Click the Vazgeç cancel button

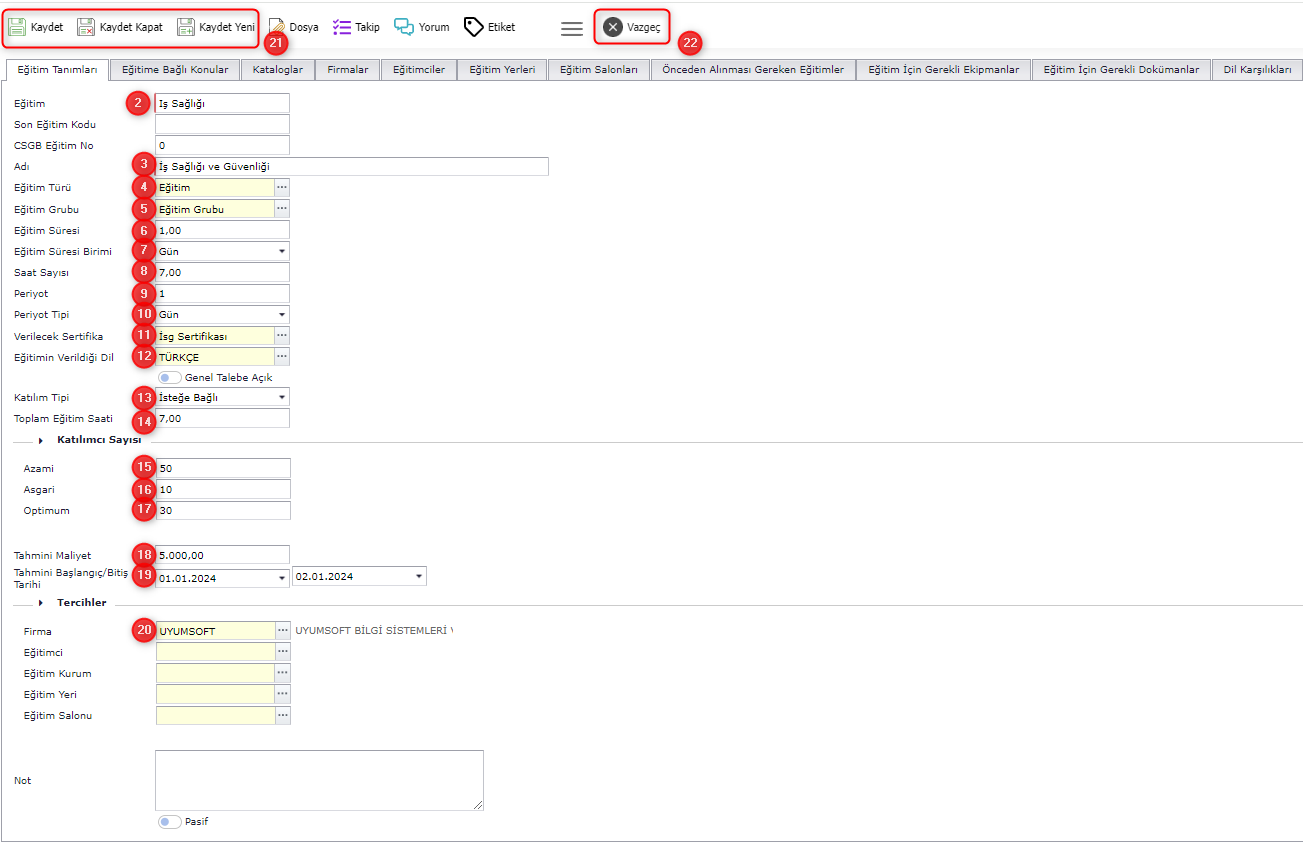[632, 27]
